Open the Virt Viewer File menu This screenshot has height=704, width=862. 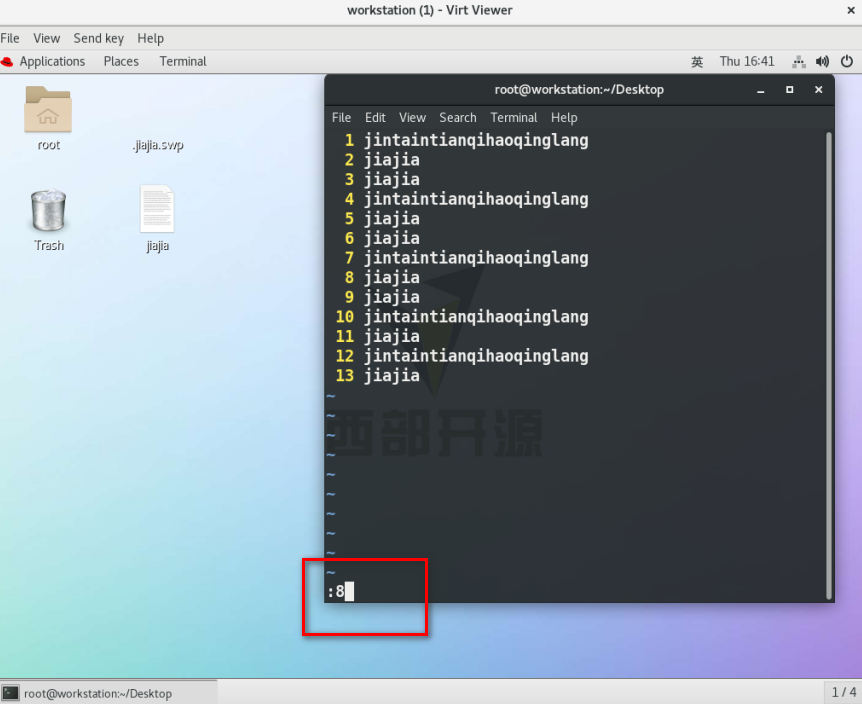coord(10,38)
